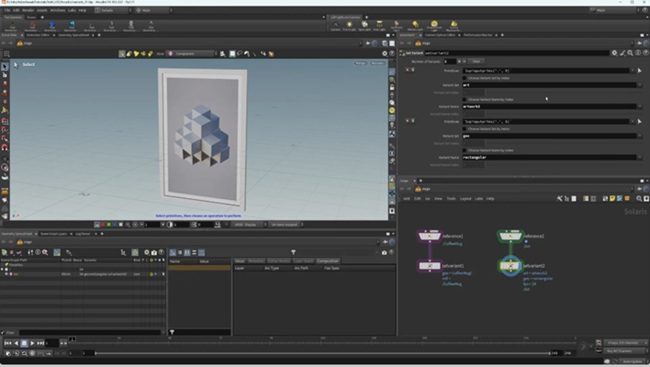
Task: Click the Clear button beside Number of Variants
Action: click(x=476, y=61)
